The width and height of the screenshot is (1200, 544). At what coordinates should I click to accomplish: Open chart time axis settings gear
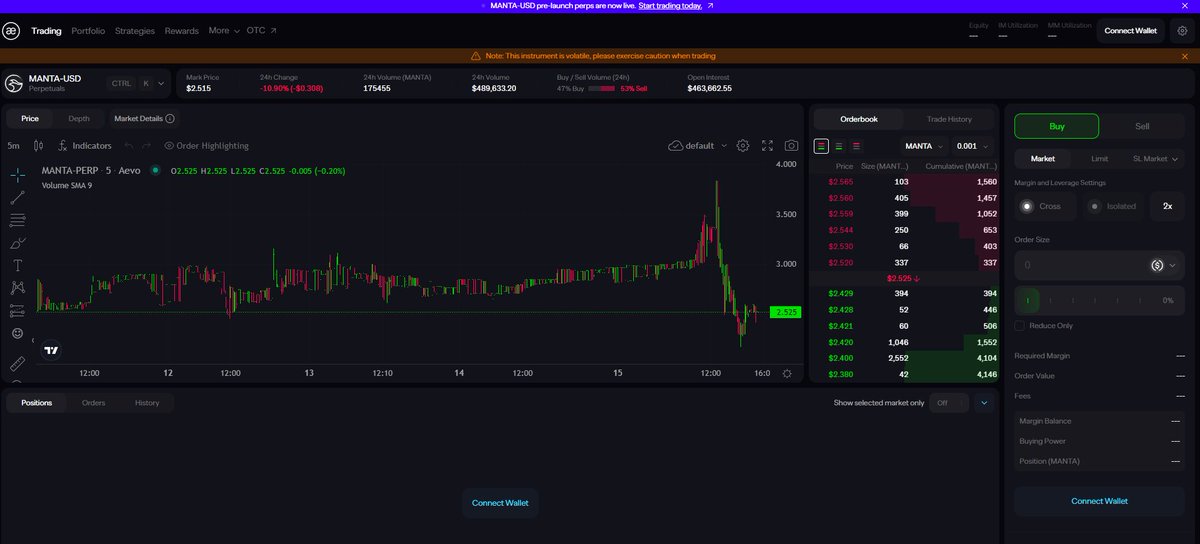tap(787, 373)
